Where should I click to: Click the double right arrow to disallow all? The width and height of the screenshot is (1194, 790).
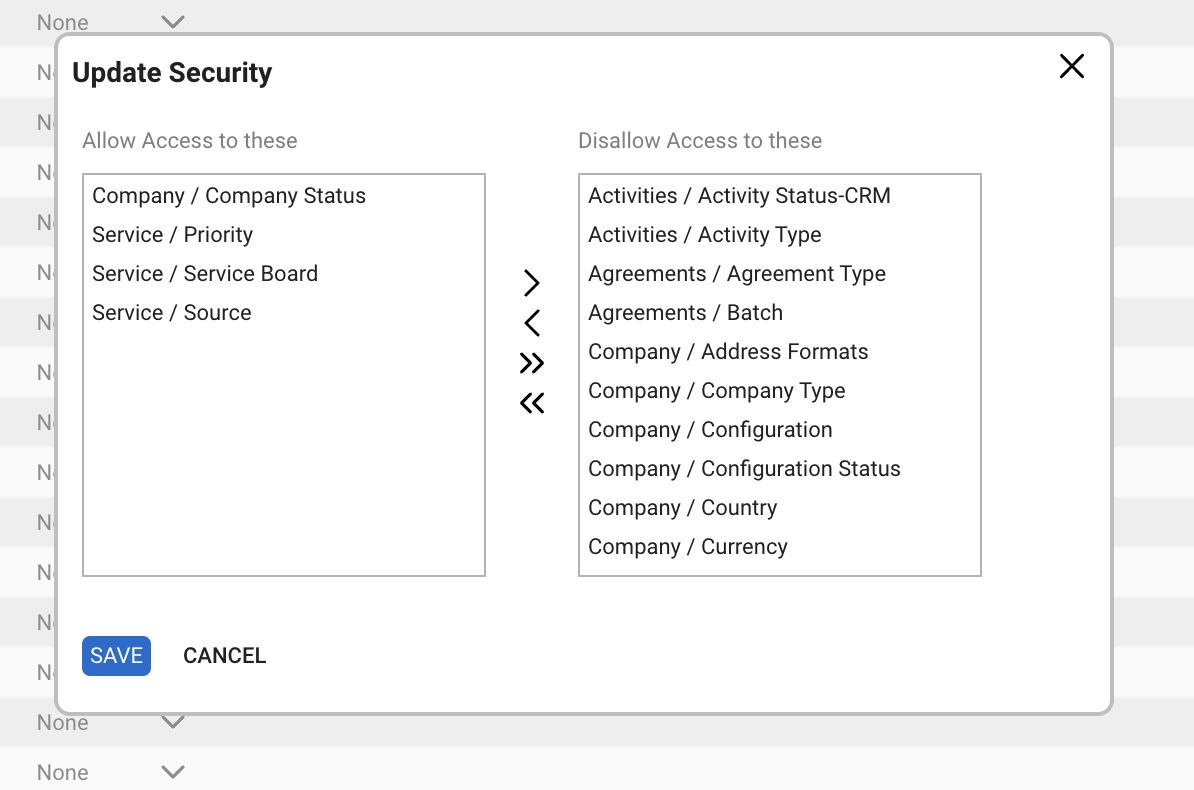531,363
